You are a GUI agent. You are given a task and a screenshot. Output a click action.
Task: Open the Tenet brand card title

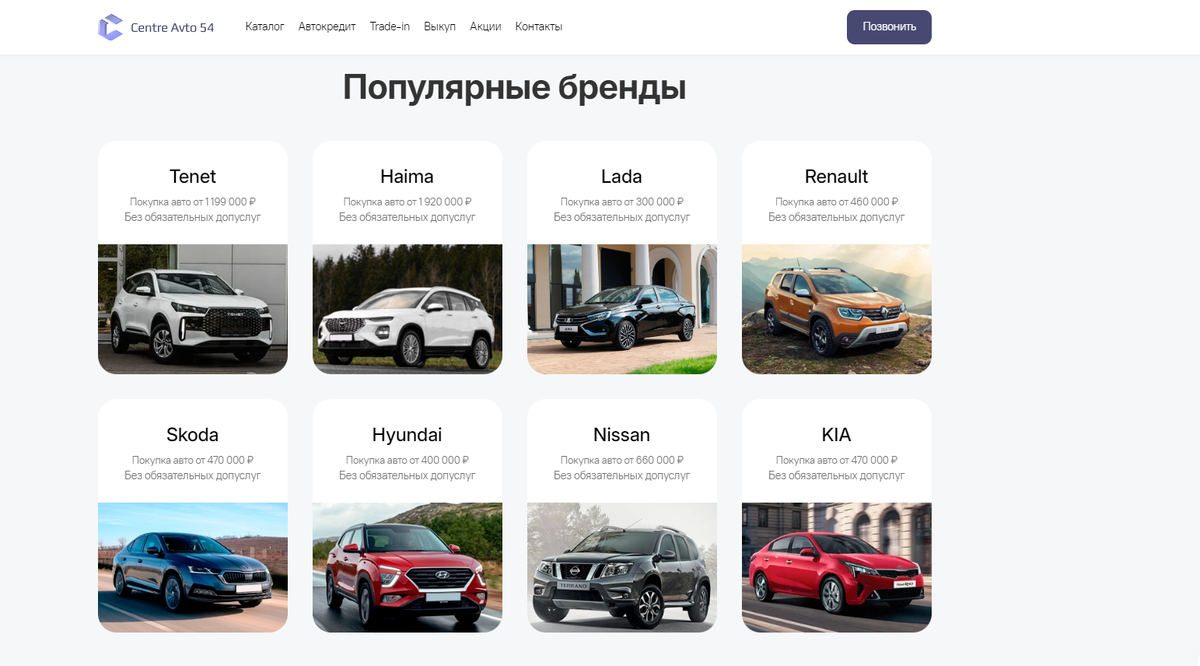point(193,177)
